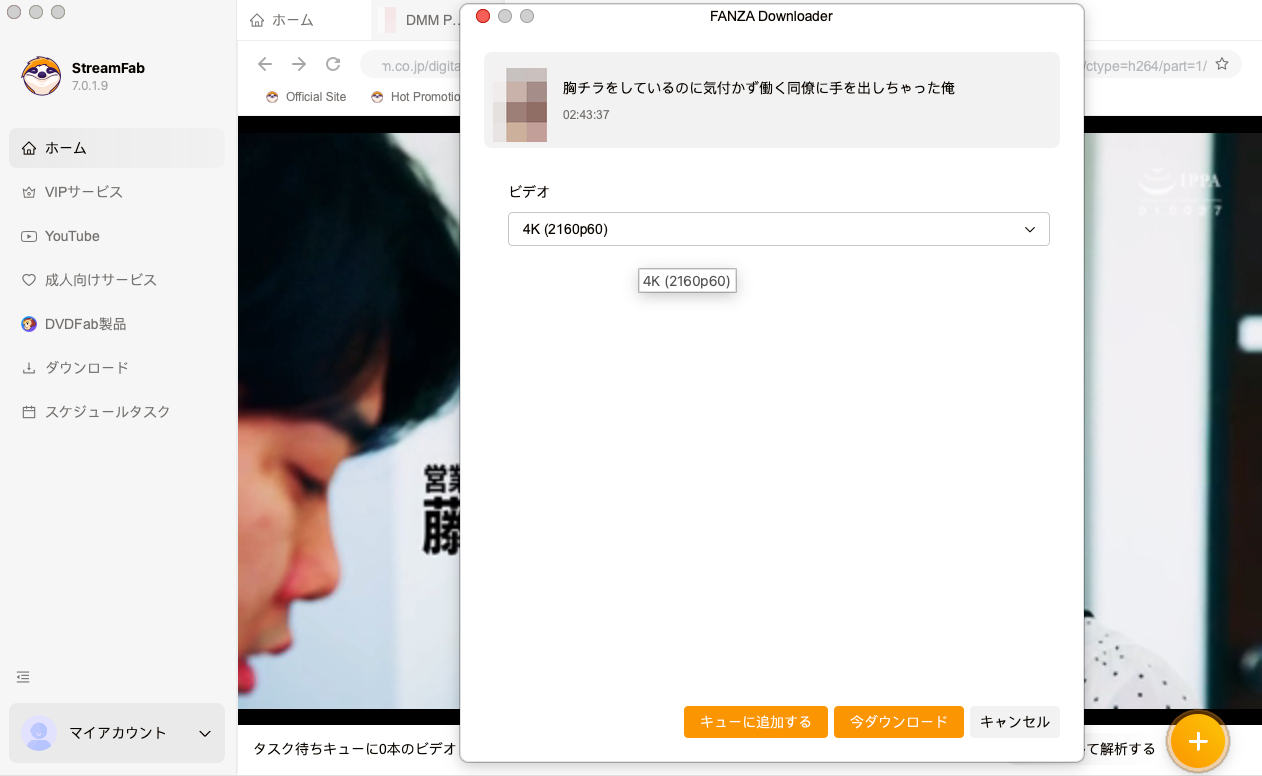
Task: Click キャンセル button
Action: (x=1015, y=722)
